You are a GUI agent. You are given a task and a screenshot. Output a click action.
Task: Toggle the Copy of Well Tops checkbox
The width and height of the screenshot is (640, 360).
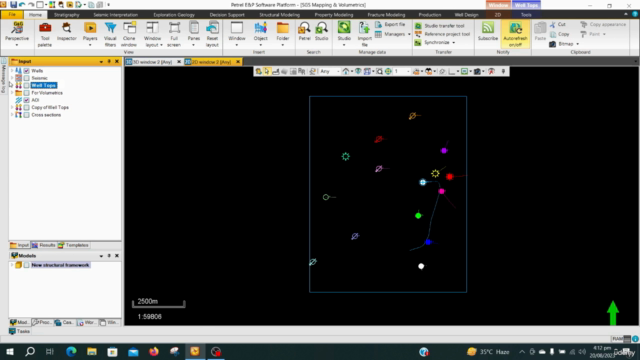[x=27, y=107]
